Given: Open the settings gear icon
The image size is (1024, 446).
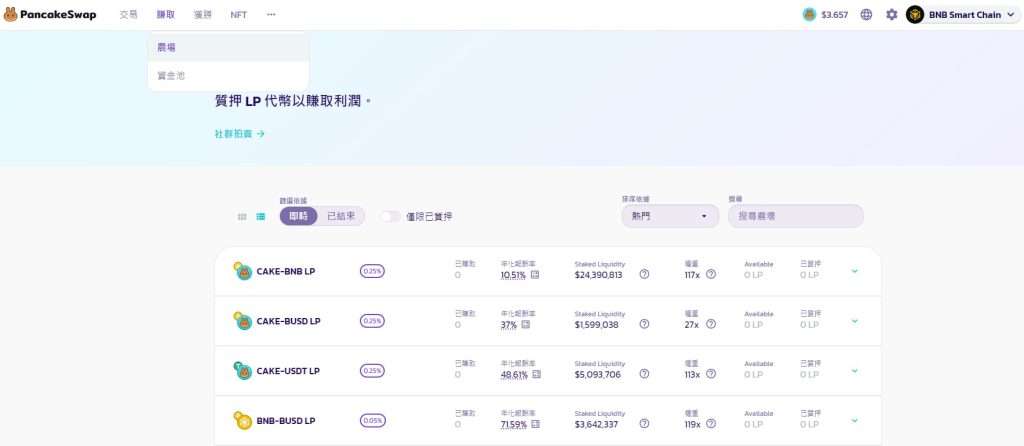Looking at the screenshot, I should [x=891, y=14].
